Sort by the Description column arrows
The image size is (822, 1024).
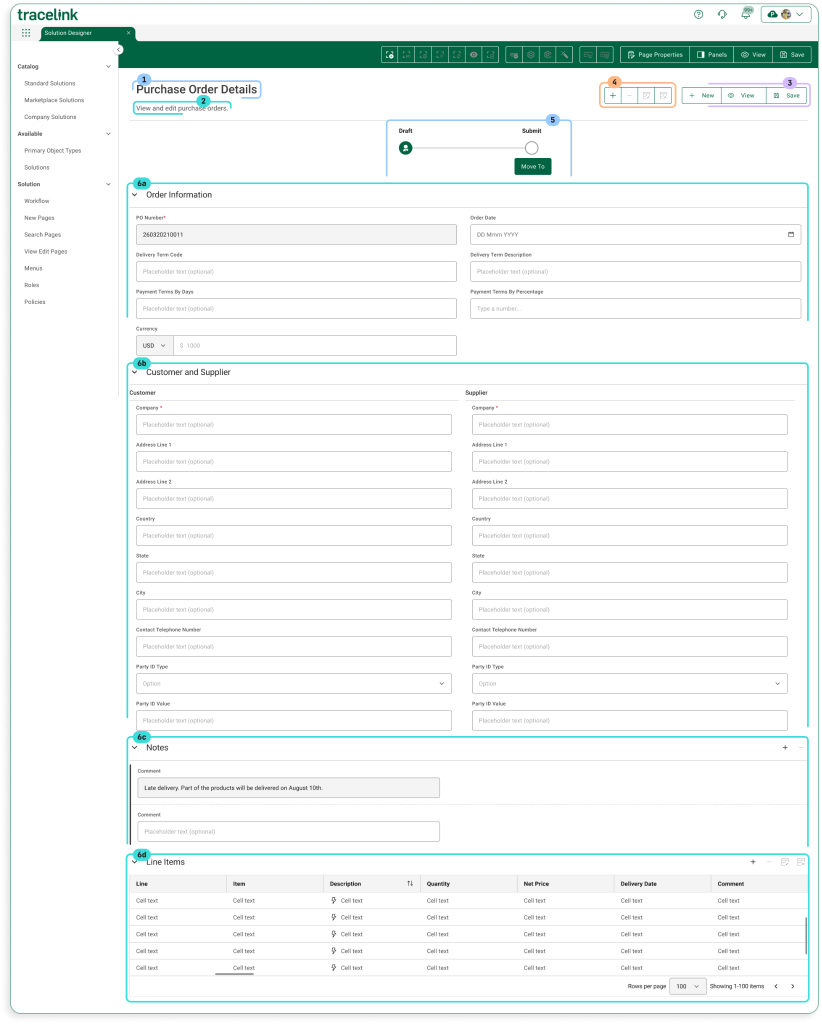click(410, 884)
